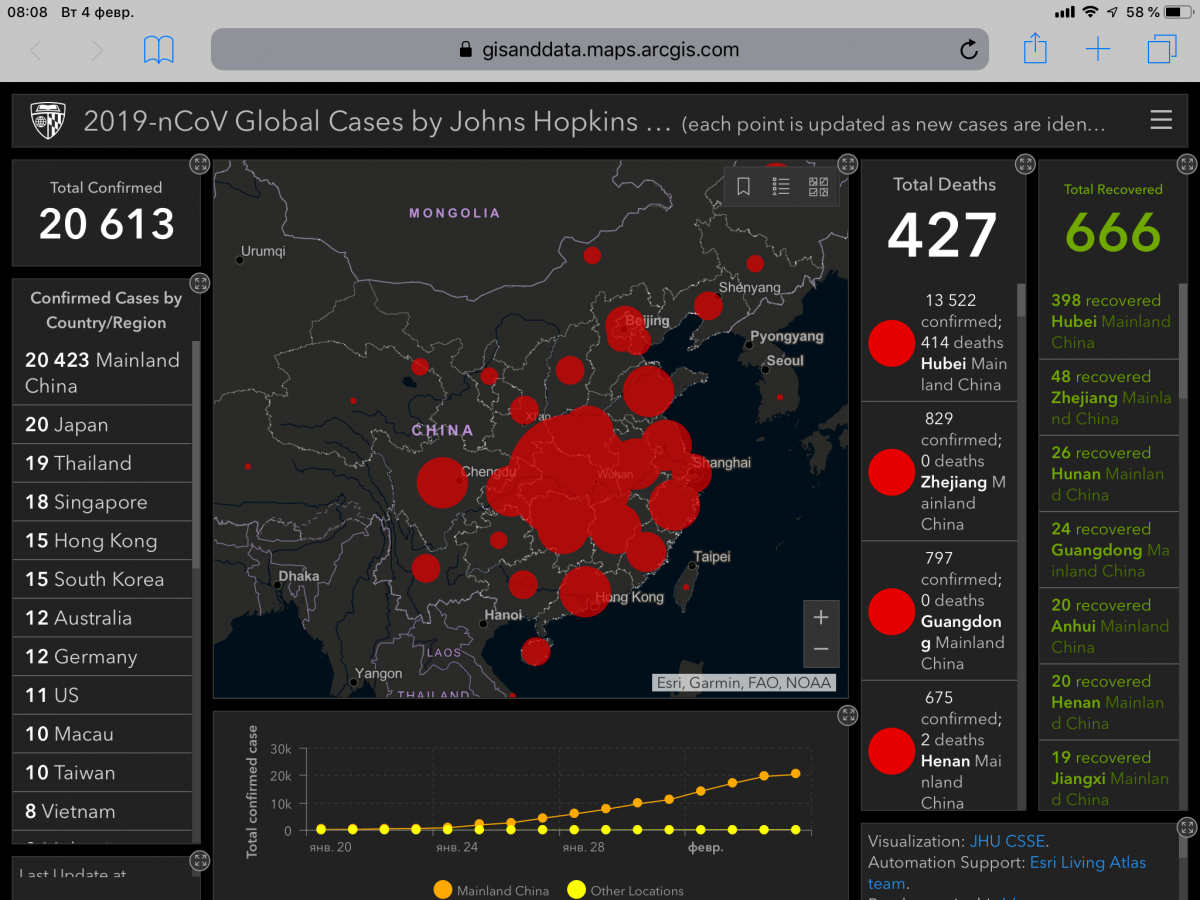Click the Johns Hopkins shield logo
The image size is (1200, 900).
[49, 120]
